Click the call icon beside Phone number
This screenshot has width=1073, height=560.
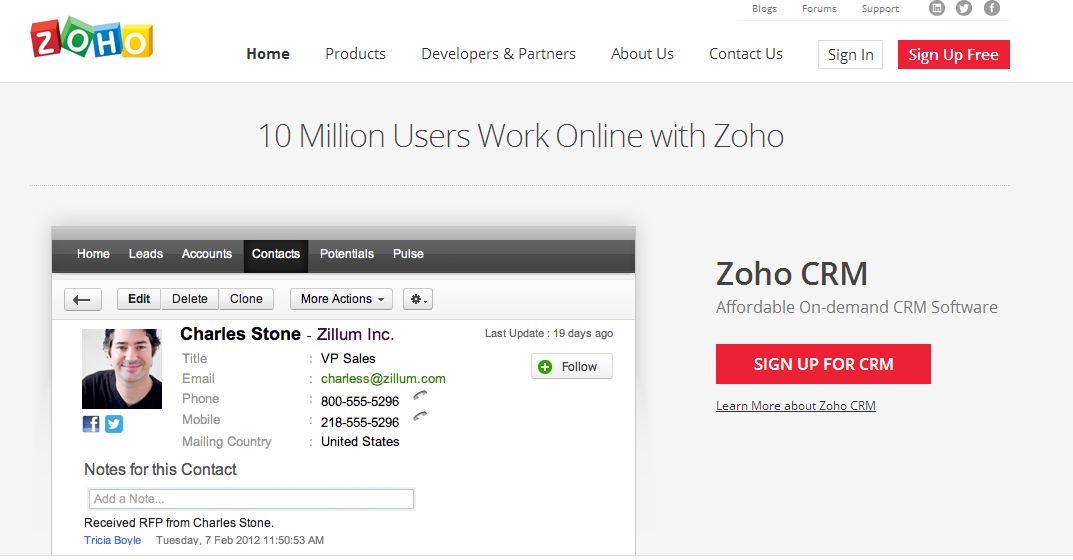tap(420, 397)
